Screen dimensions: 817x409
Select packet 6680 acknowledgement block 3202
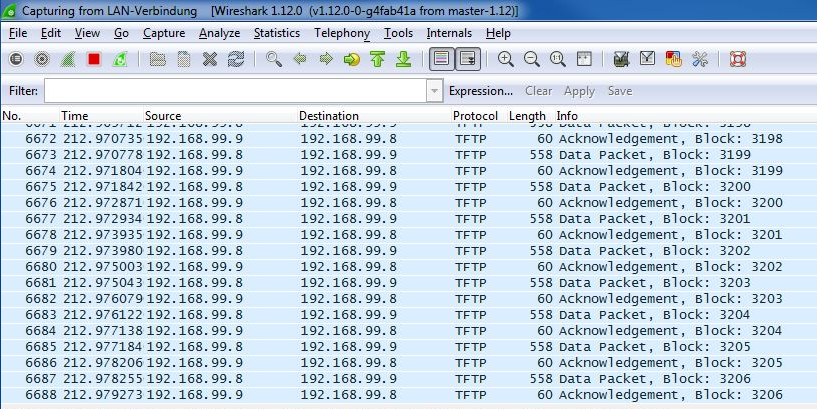tap(400, 267)
